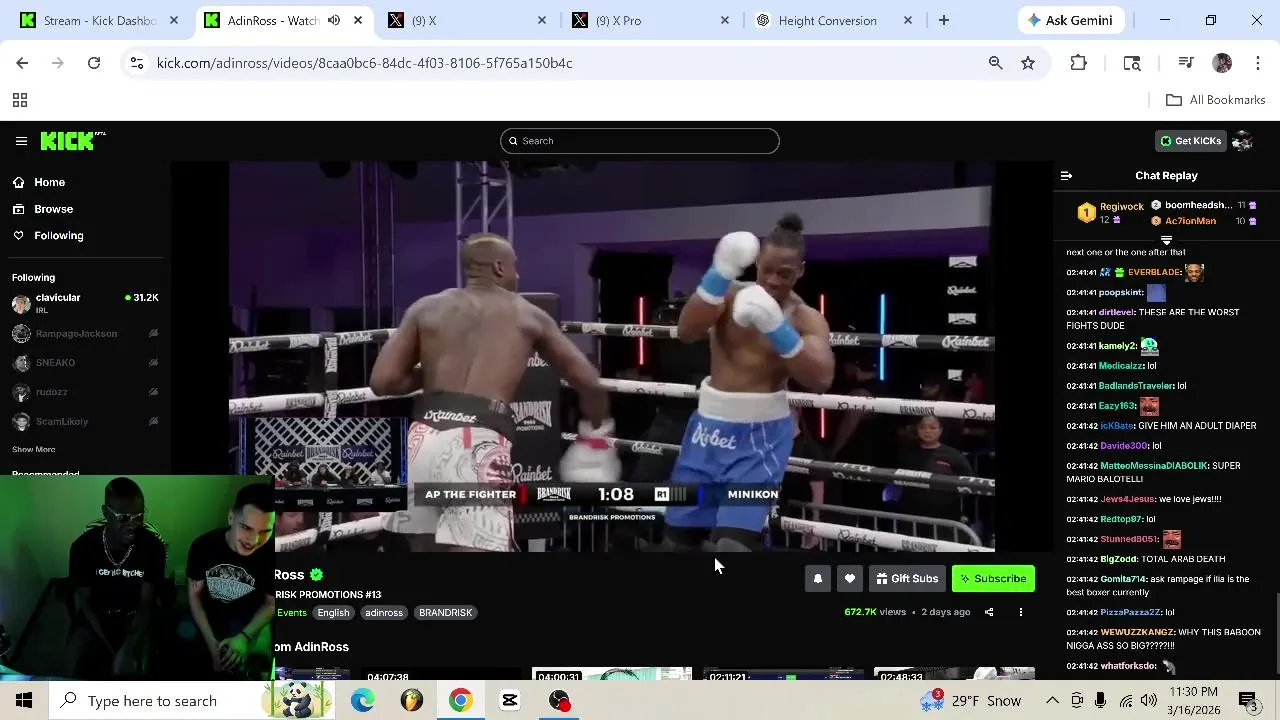Show hidden system tray icons
Viewport: 1280px width, 720px height.
[x=1052, y=700]
